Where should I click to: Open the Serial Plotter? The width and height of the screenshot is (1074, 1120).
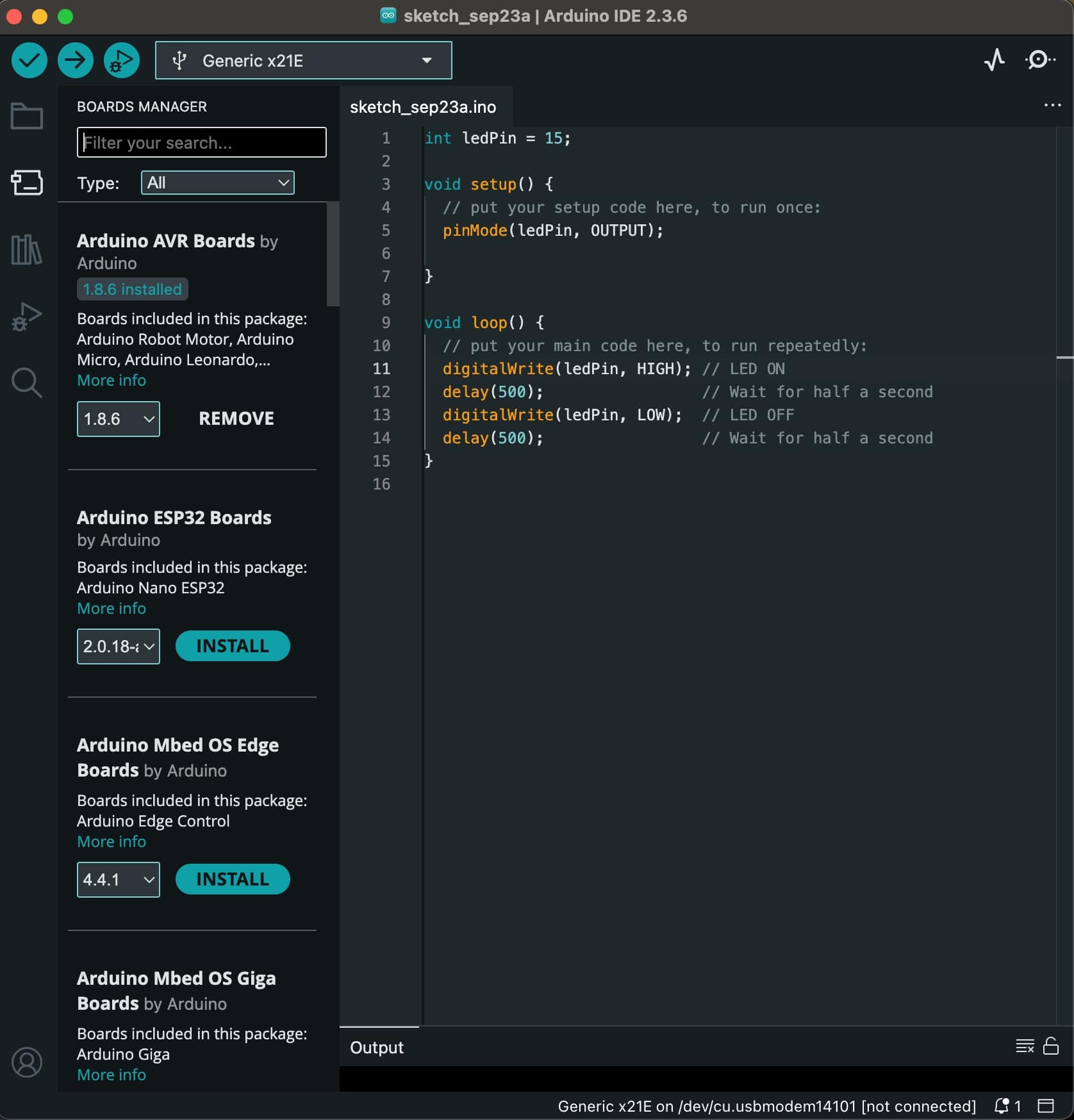click(x=994, y=60)
